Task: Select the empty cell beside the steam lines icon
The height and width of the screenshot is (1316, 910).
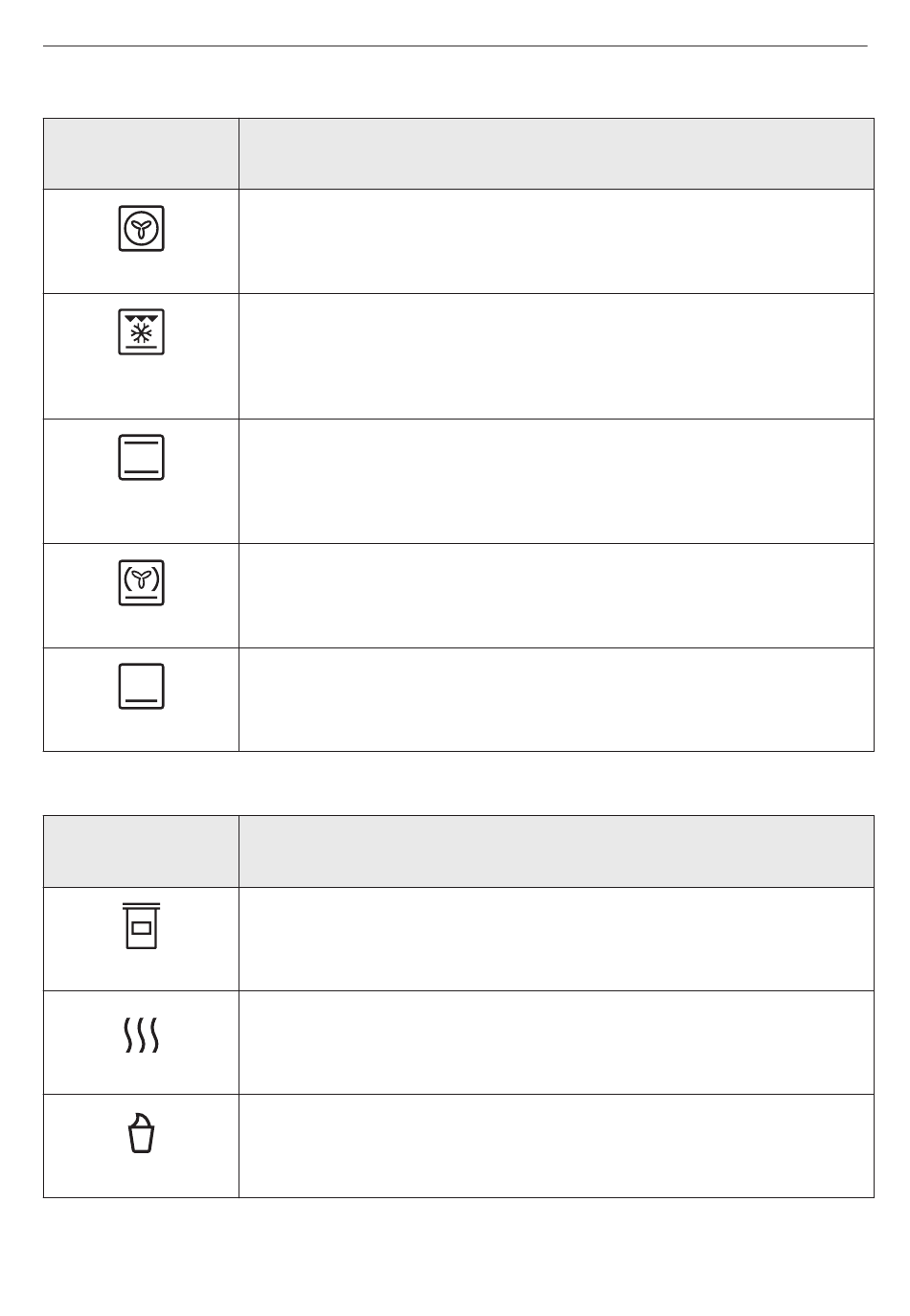Action: click(557, 1042)
